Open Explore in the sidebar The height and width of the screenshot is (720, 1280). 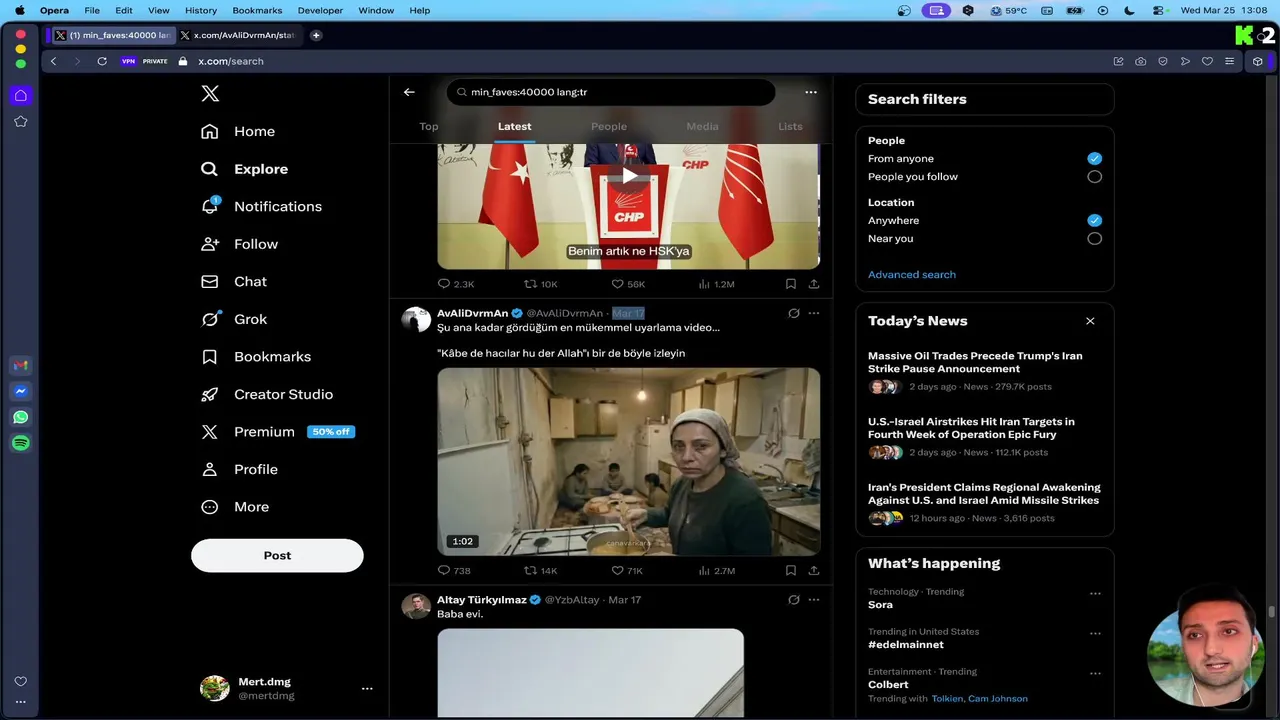[244, 169]
